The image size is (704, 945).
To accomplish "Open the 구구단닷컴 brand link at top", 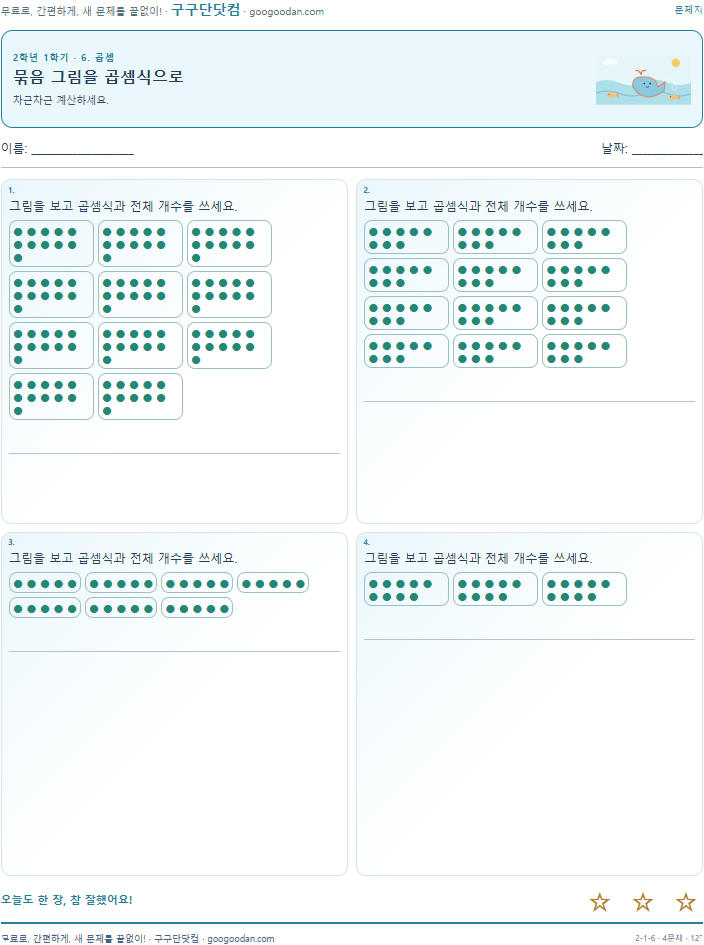I will [x=206, y=10].
